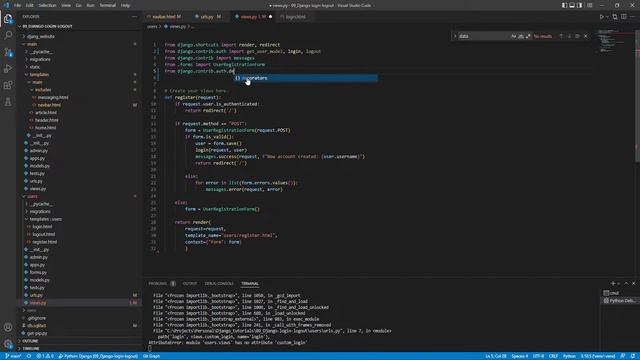Click the CRLF end-of-line setting
Screen dimensions: 640x360
pos(553,356)
